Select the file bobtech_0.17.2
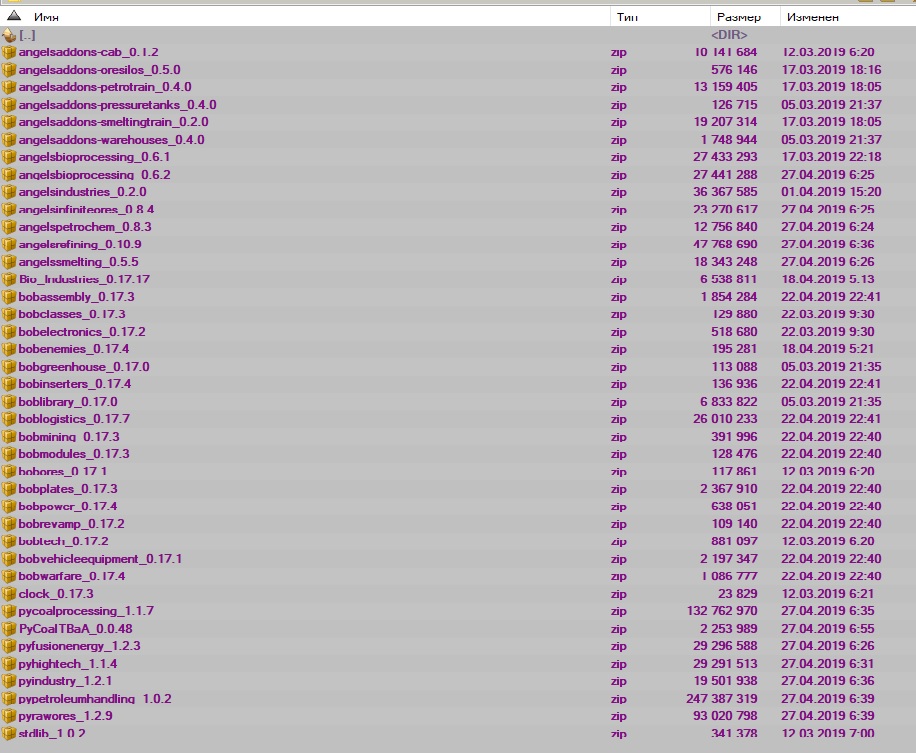Screen dimensions: 916x753 coord(64,542)
